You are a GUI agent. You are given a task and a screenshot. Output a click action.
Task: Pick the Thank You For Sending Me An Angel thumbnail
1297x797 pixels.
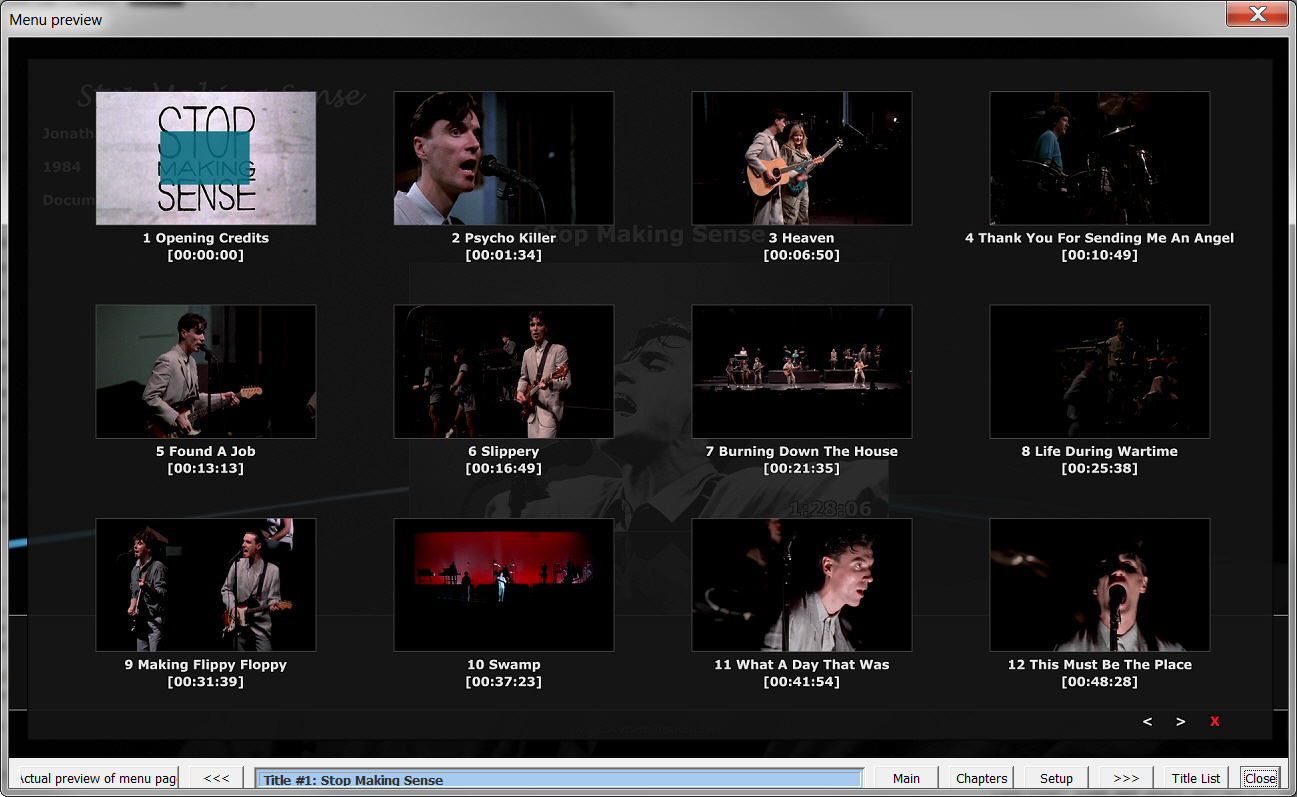click(x=1100, y=158)
